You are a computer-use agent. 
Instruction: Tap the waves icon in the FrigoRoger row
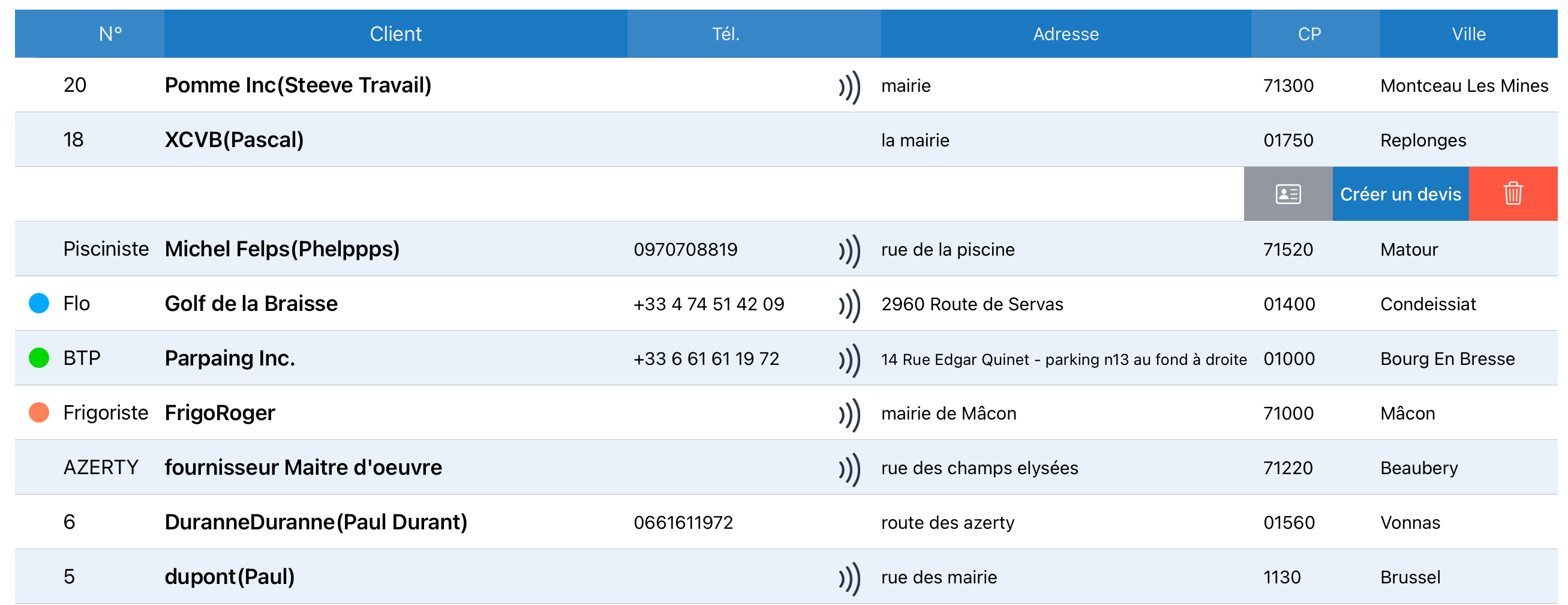[849, 414]
